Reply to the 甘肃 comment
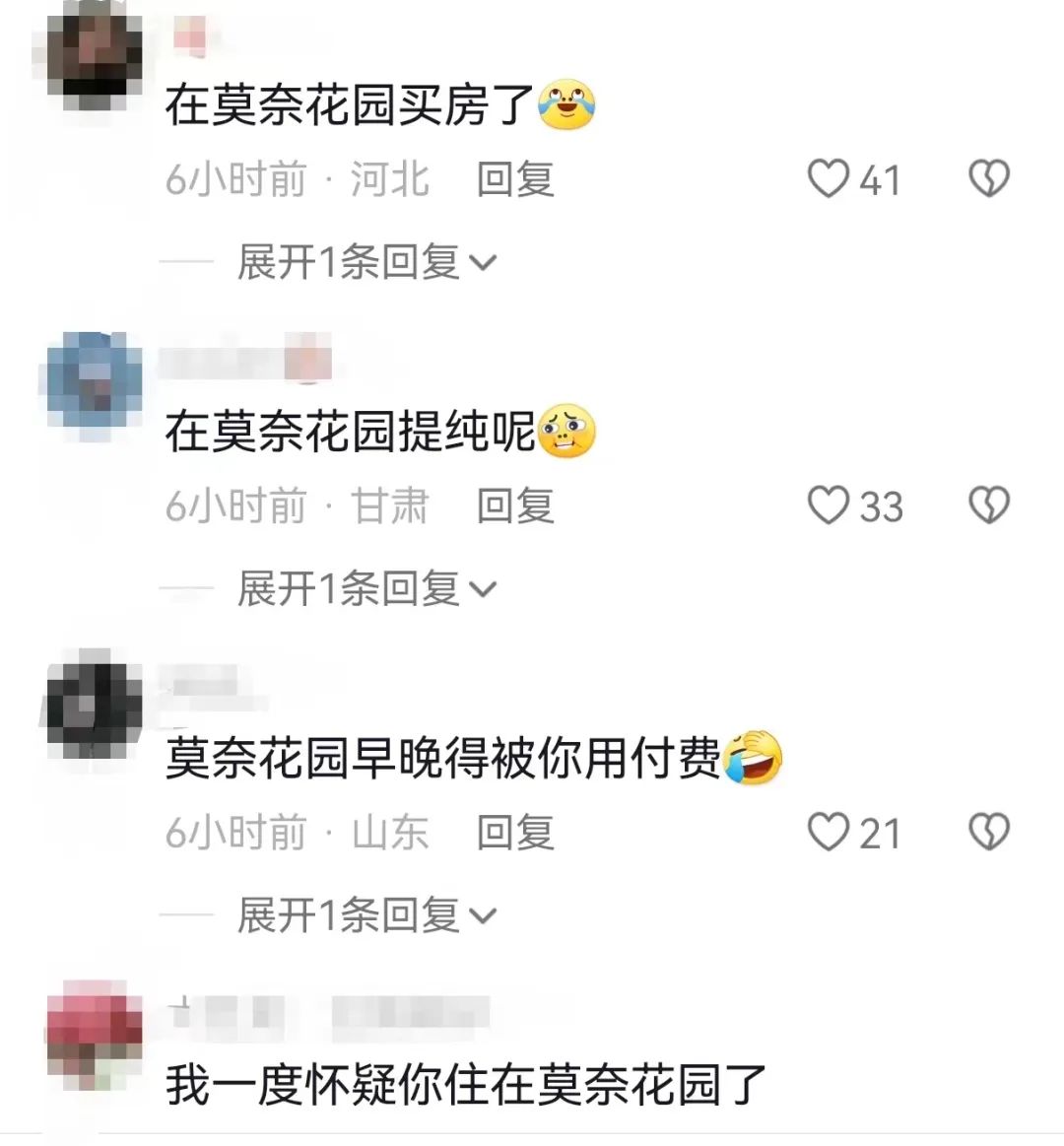 (x=515, y=506)
